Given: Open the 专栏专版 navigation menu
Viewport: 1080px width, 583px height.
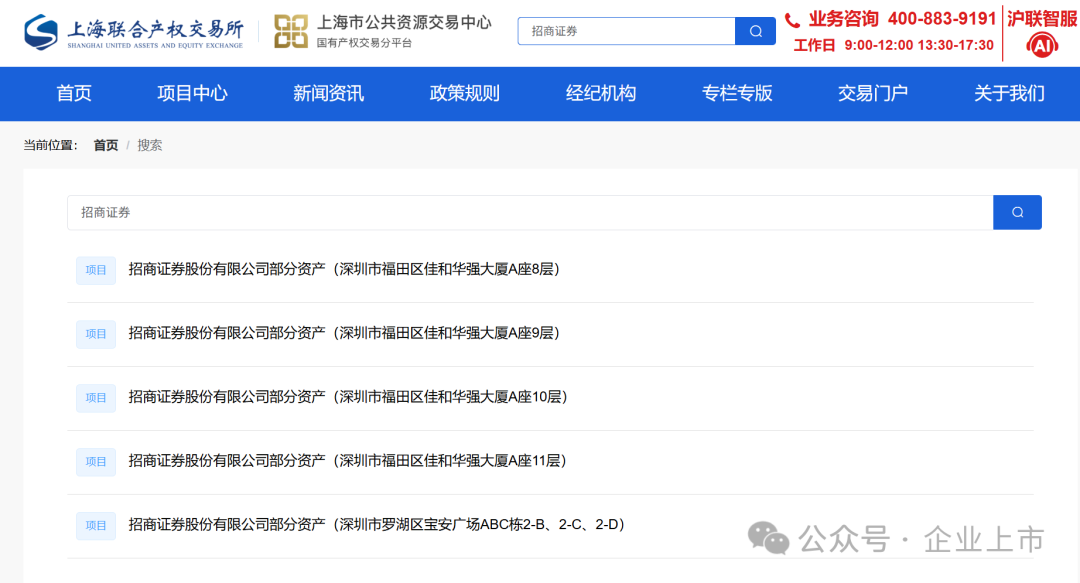Looking at the screenshot, I should pyautogui.click(x=737, y=93).
